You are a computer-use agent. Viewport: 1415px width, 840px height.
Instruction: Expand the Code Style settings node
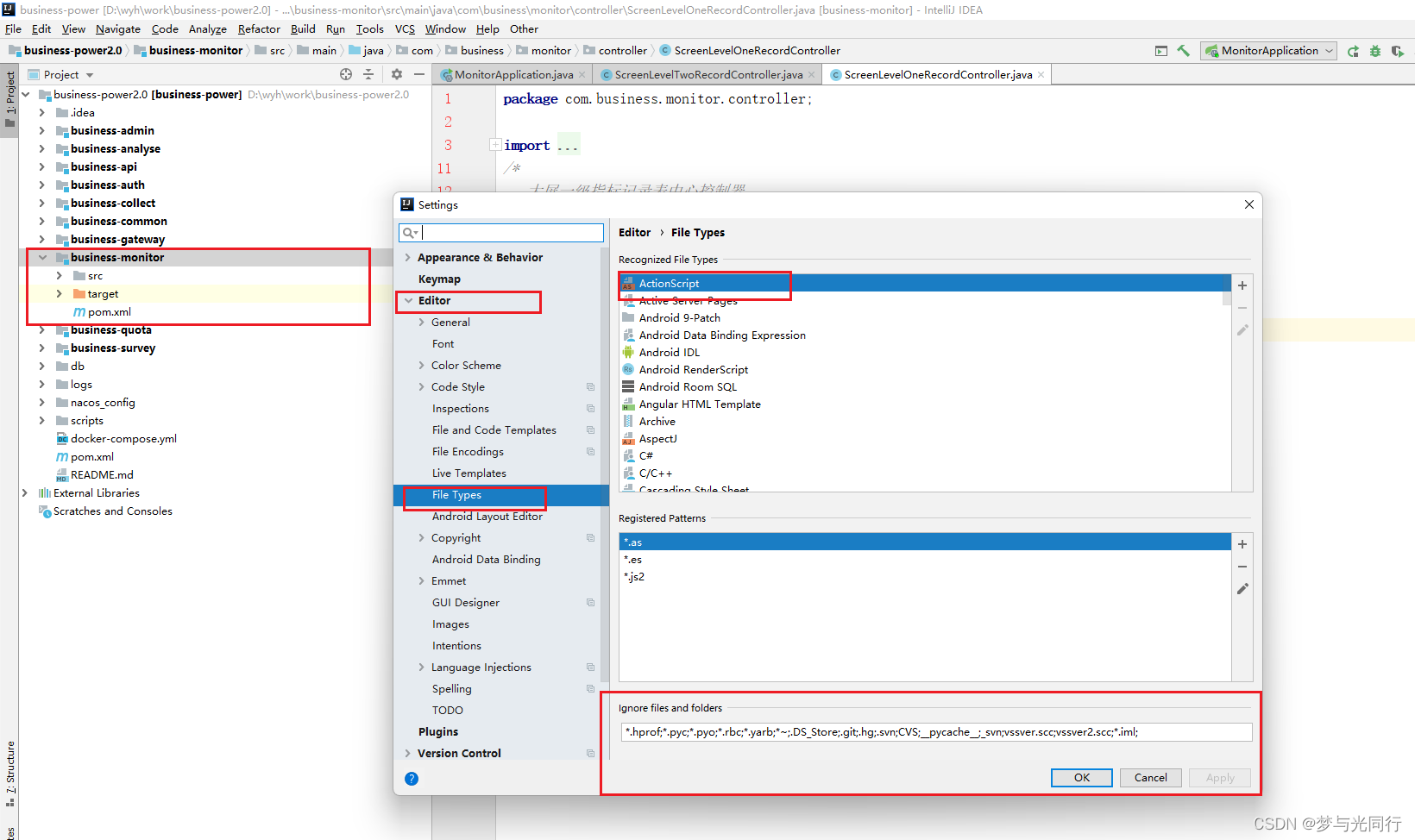pos(422,387)
